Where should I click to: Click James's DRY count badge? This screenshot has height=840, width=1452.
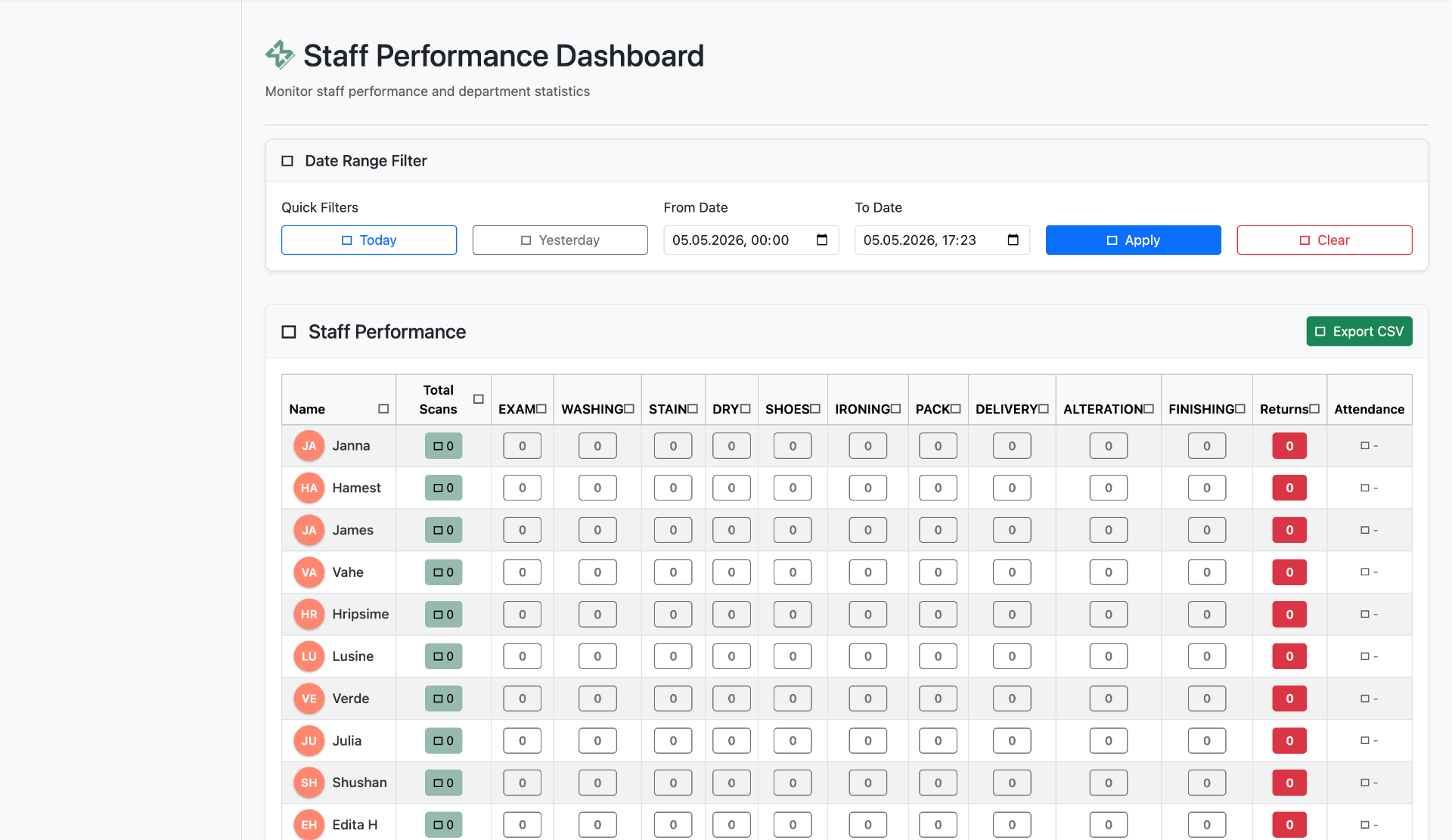click(731, 530)
